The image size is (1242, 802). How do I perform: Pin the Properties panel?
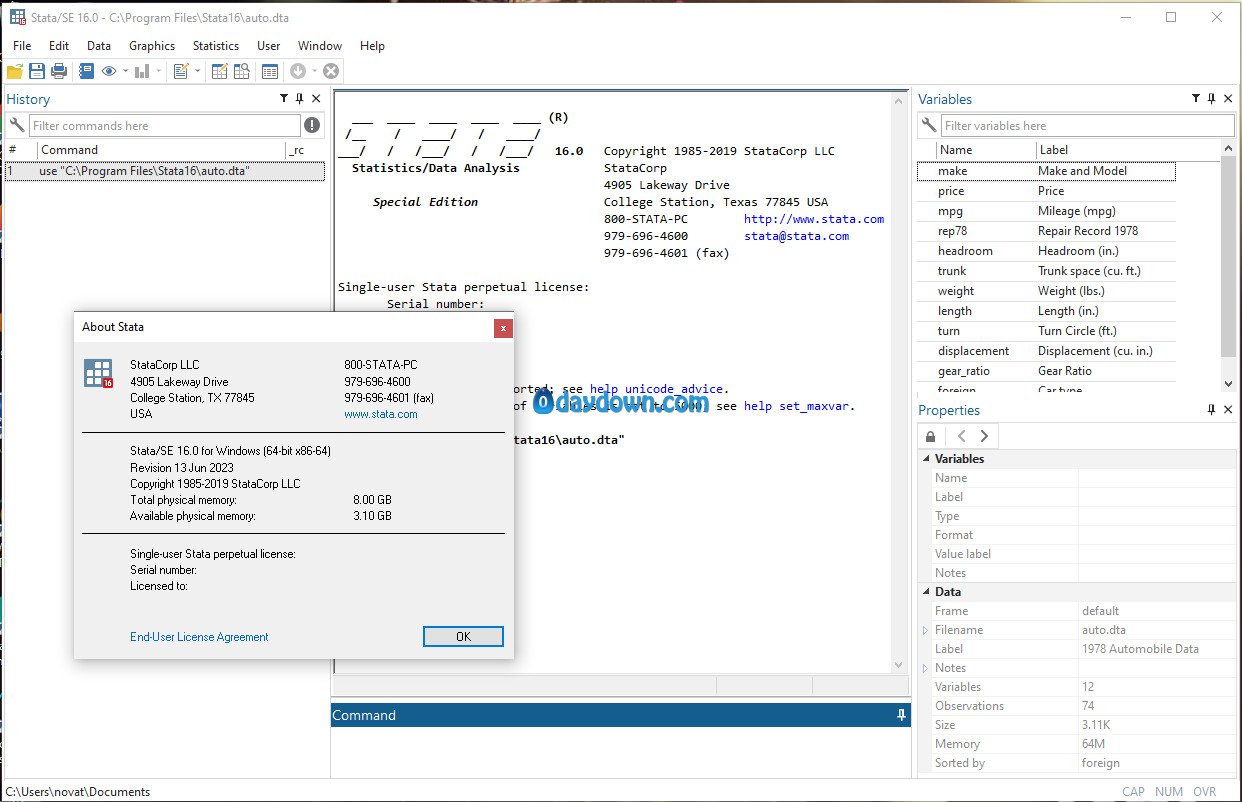pyautogui.click(x=1211, y=410)
